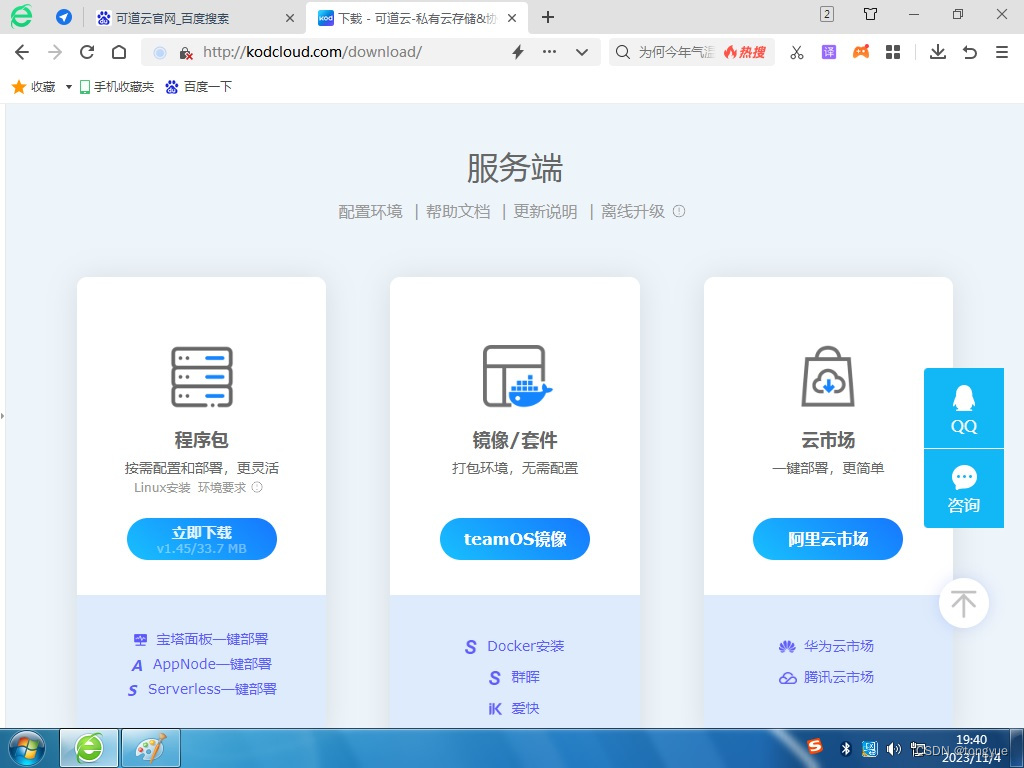
Task: Click the 帮助文档 menu link
Action: (457, 211)
